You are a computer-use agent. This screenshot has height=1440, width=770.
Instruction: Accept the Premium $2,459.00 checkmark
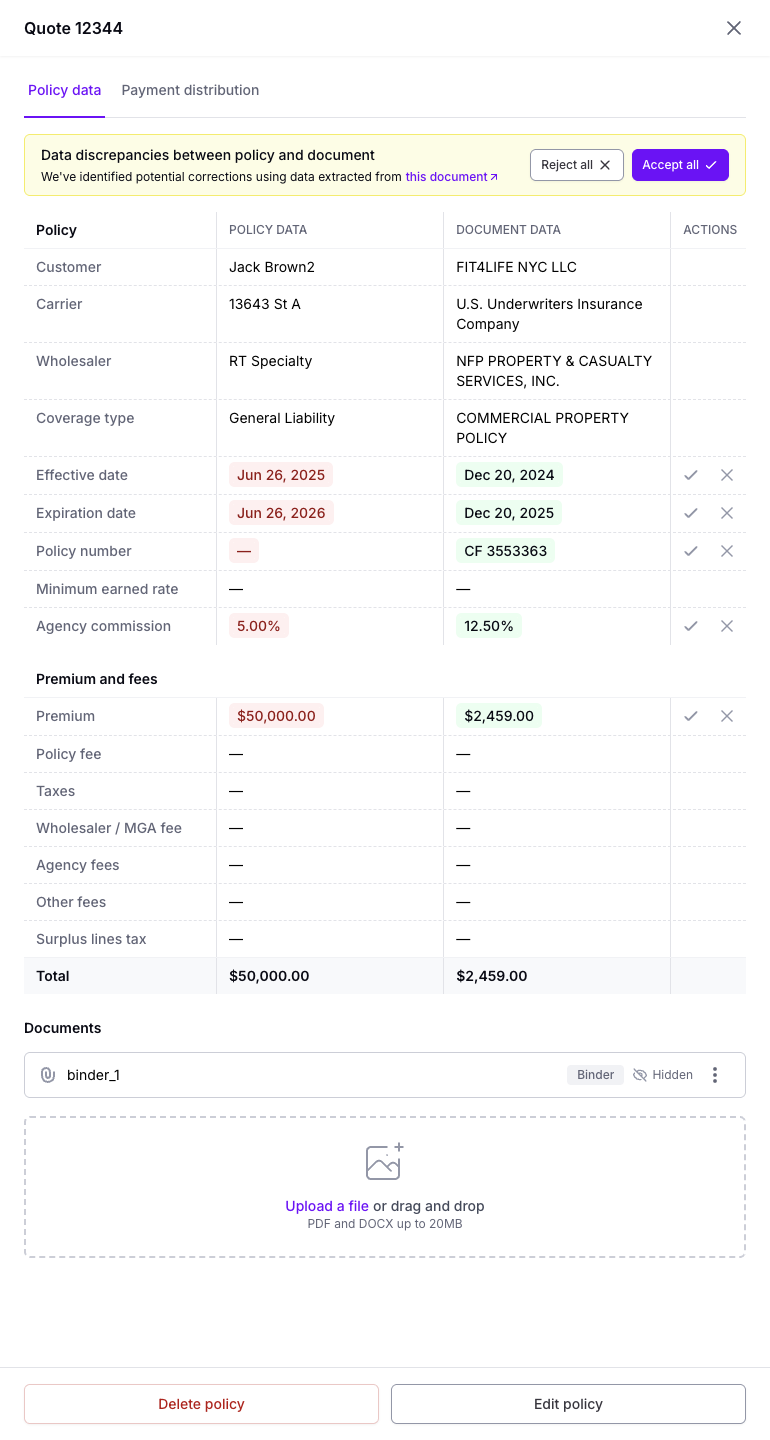pos(691,716)
